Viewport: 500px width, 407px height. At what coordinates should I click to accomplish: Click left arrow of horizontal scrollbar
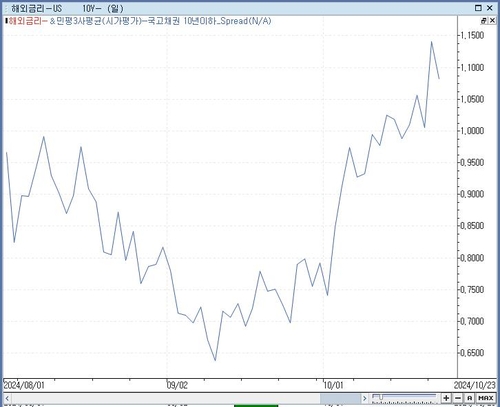7,398
